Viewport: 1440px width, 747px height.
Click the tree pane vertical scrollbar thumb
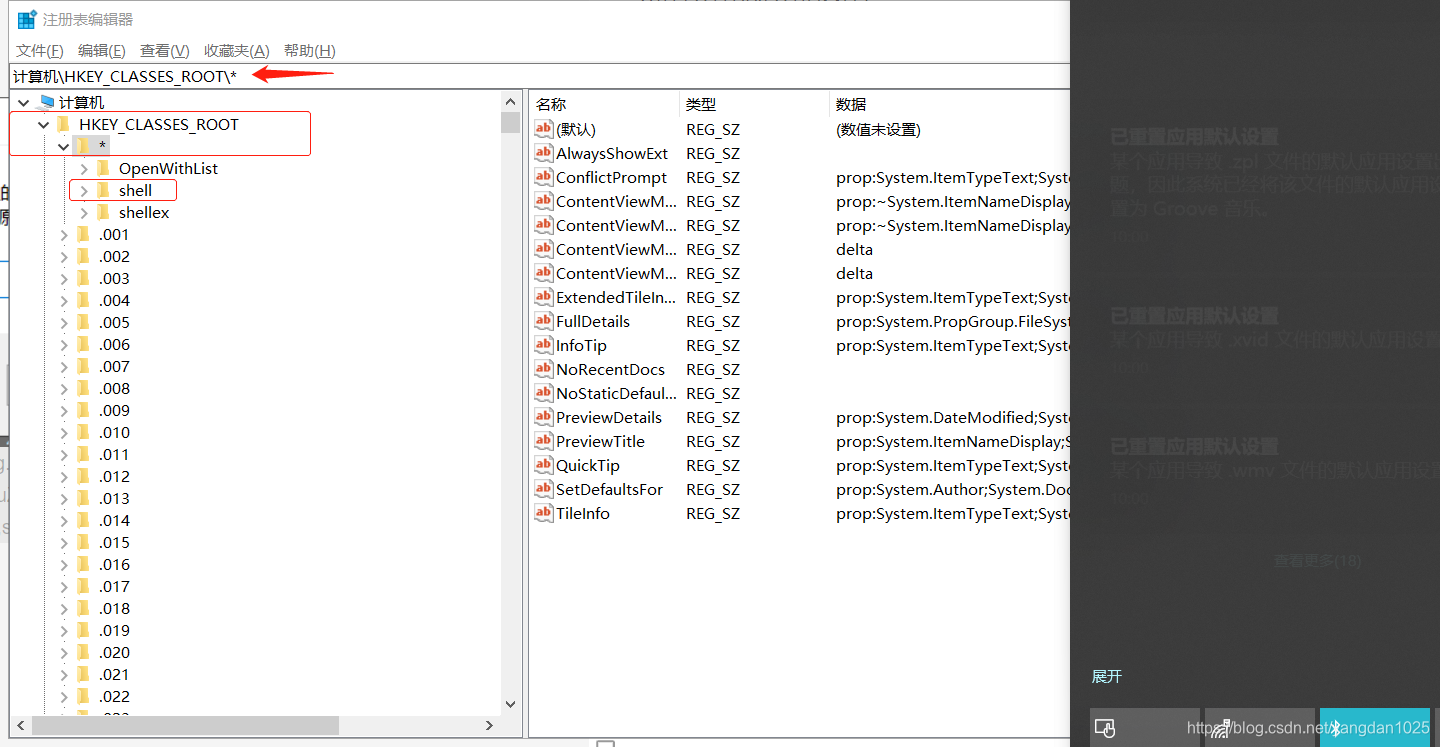coord(511,123)
